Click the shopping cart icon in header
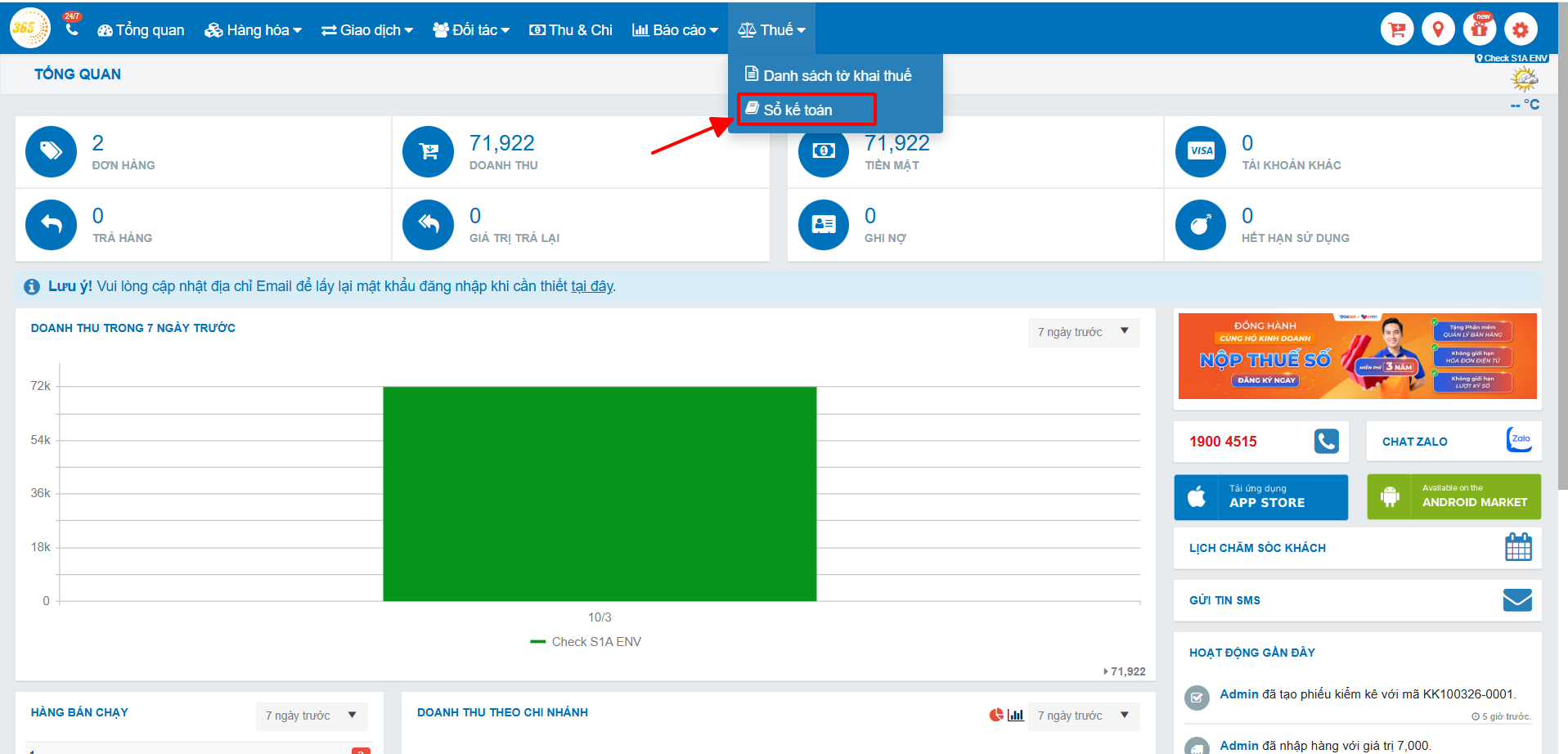This screenshot has height=754, width=1568. 1397,30
